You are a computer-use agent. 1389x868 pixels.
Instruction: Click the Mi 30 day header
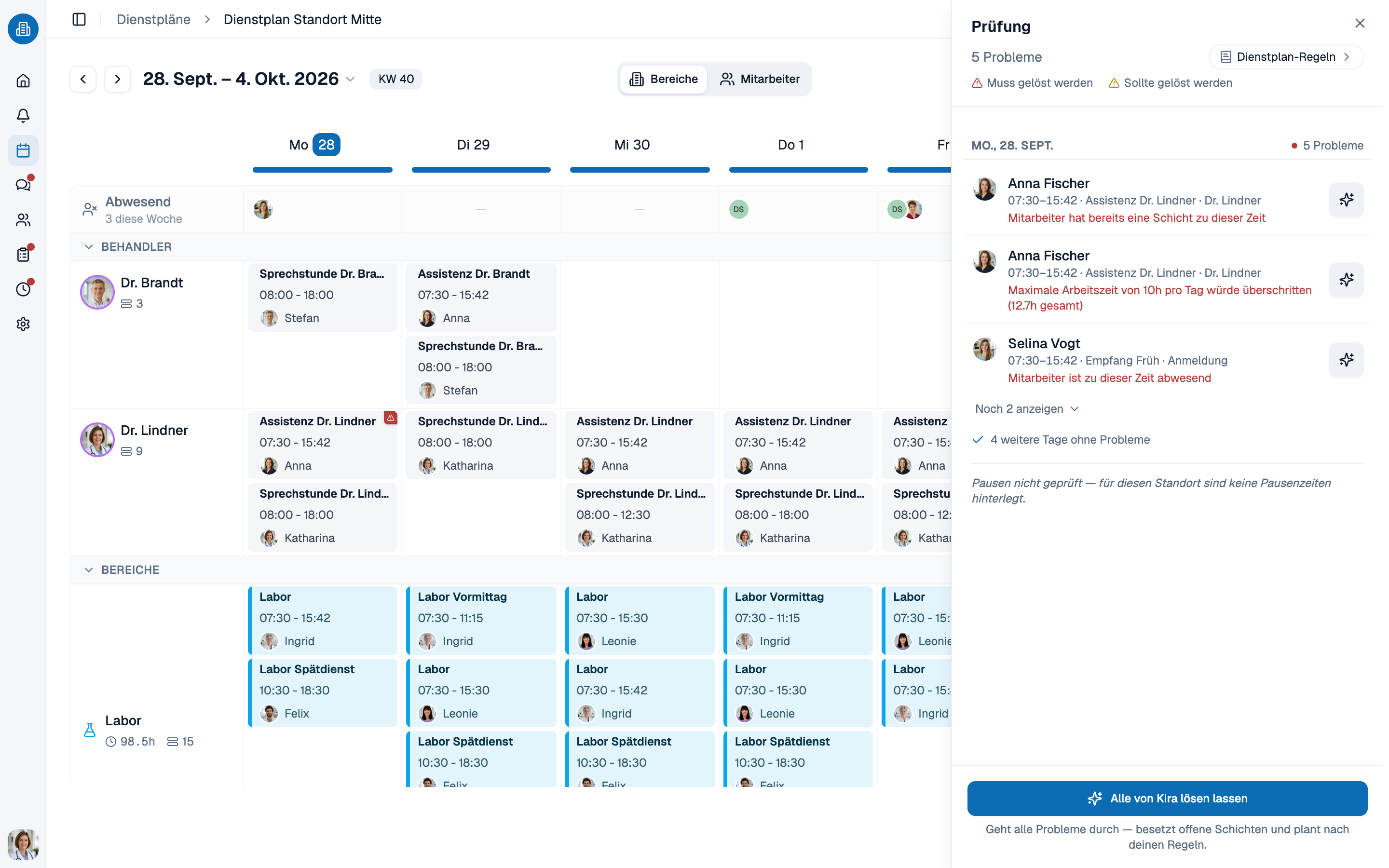tap(631, 145)
